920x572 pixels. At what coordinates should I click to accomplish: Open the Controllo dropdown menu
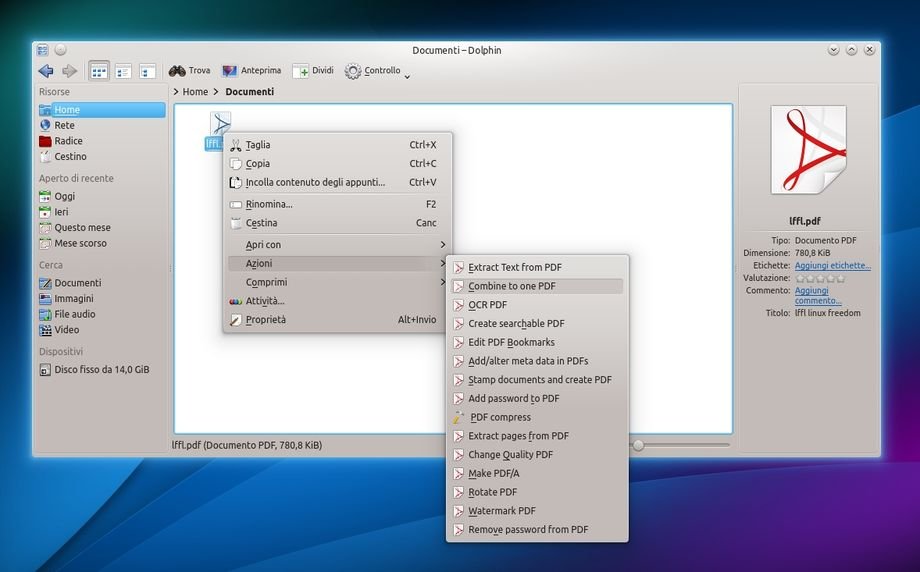[x=377, y=71]
